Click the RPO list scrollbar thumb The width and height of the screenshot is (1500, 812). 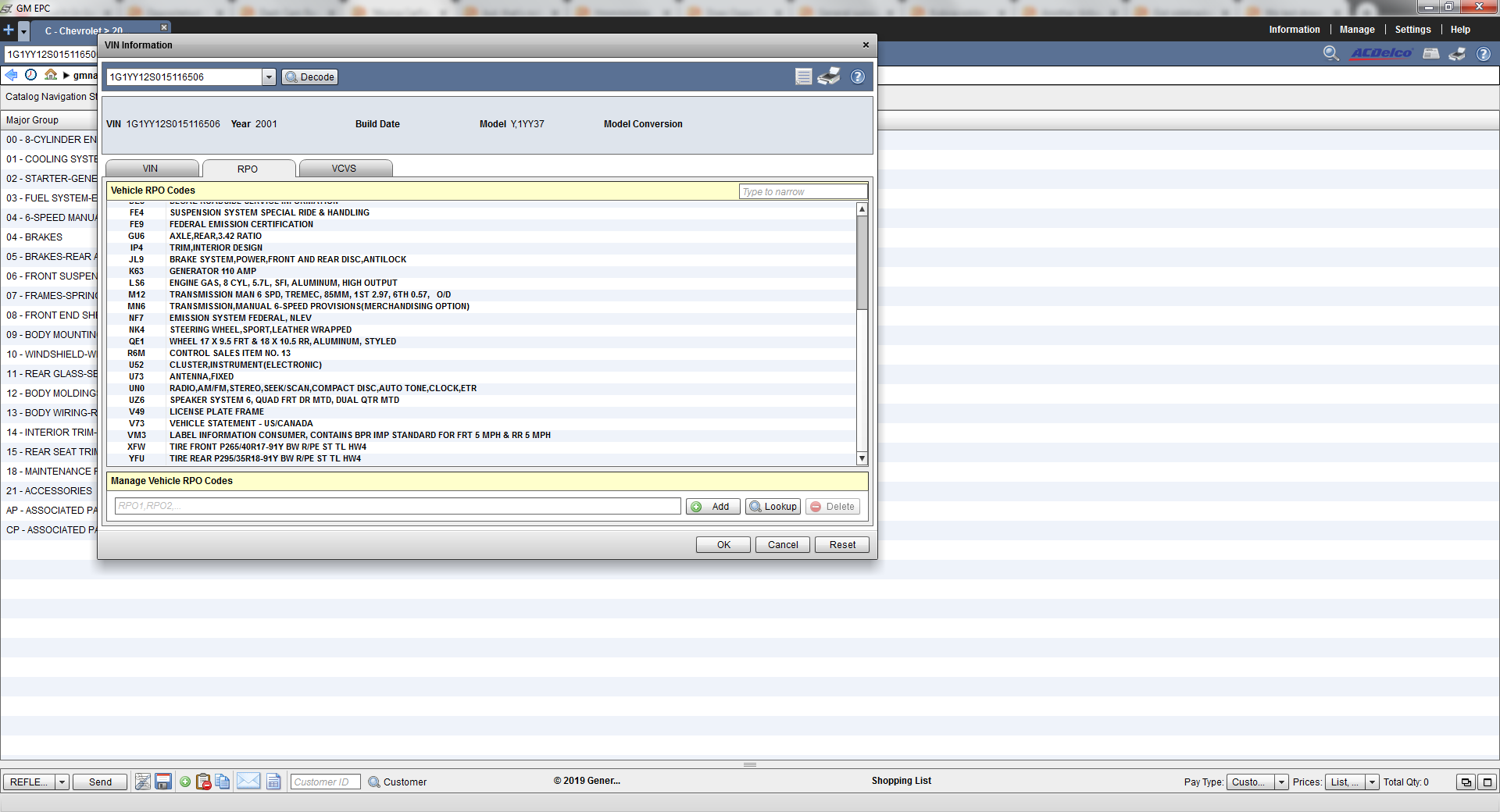[862, 262]
